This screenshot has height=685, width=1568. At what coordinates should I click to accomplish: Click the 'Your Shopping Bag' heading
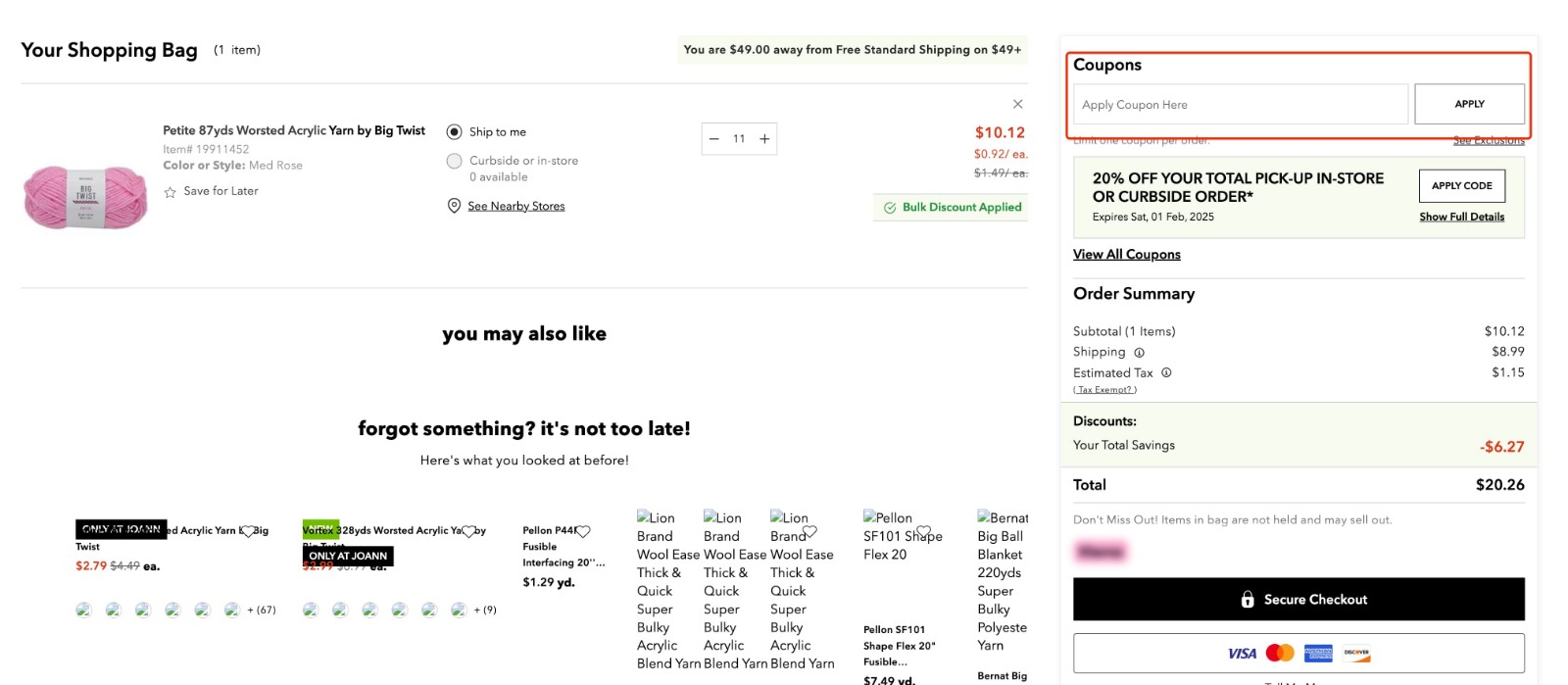pyautogui.click(x=109, y=50)
